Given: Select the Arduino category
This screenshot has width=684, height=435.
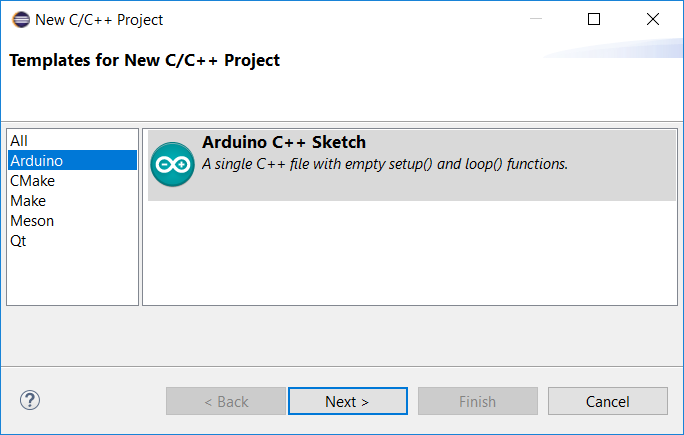Looking at the screenshot, I should pos(72,160).
